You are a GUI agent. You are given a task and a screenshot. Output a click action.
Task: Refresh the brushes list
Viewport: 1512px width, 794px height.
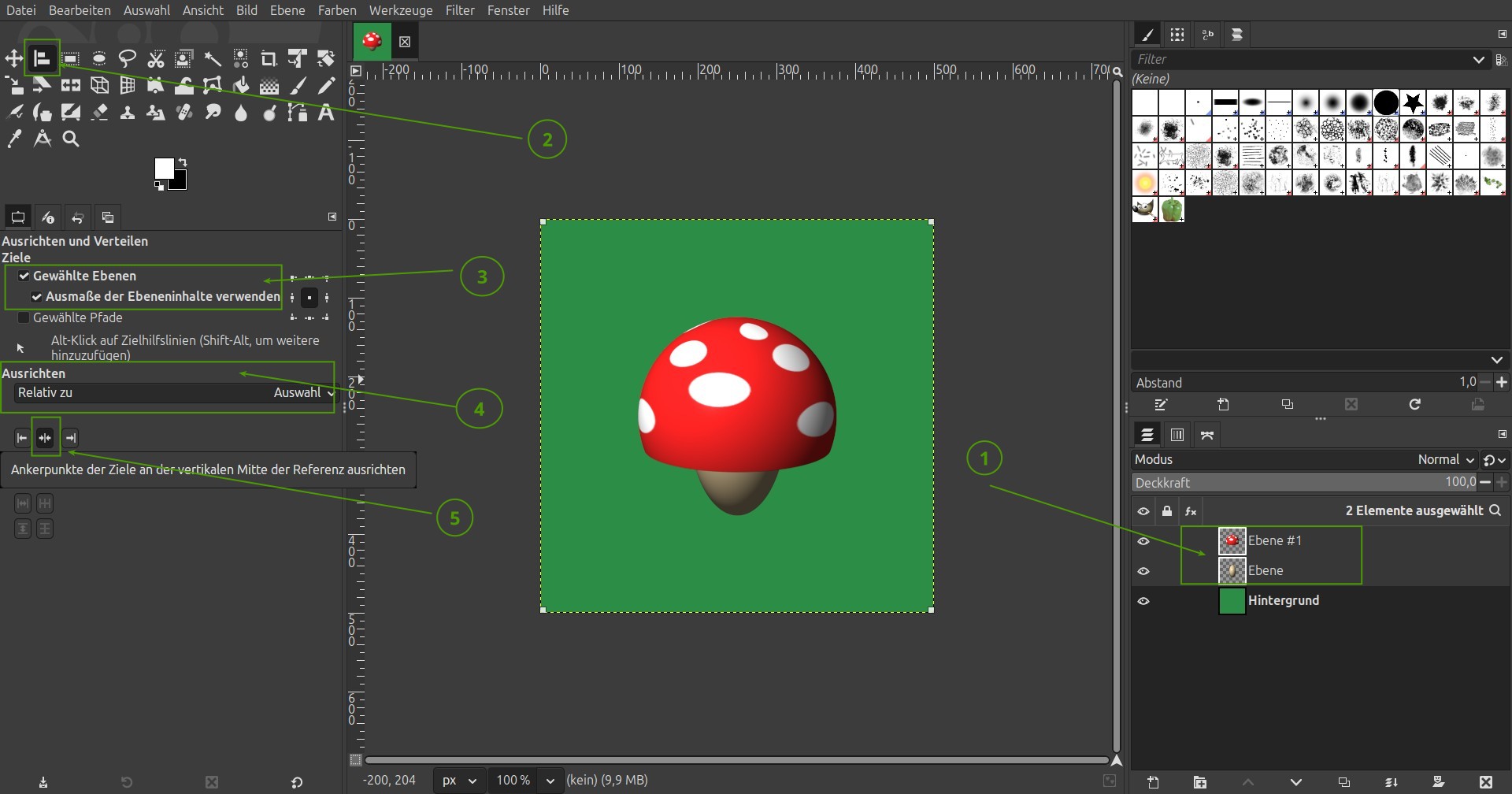pos(1415,404)
